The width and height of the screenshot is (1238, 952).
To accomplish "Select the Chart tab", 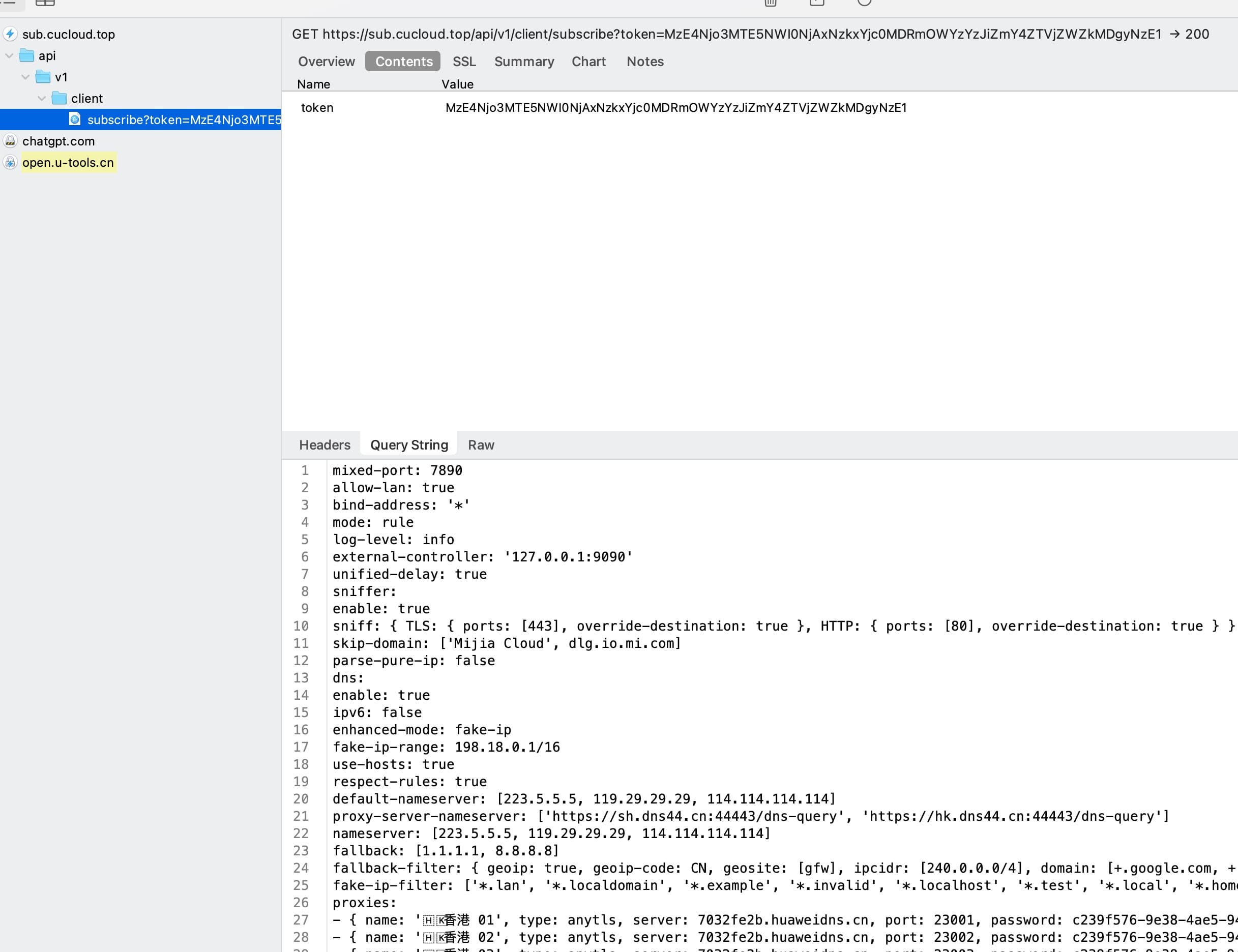I will 588,61.
